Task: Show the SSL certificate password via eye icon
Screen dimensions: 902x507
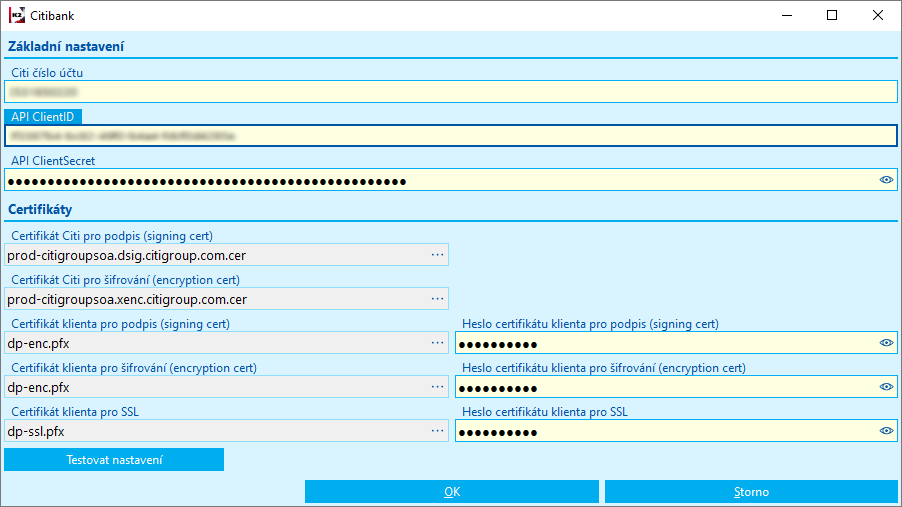Action: pos(886,430)
